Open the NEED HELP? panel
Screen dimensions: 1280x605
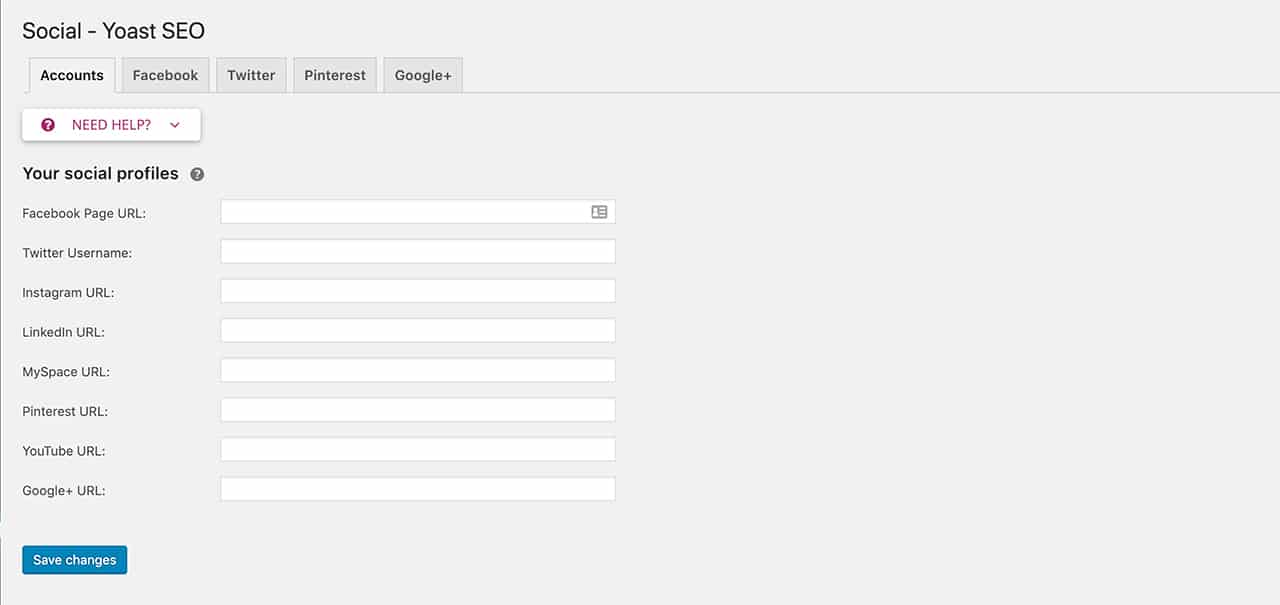tap(111, 125)
